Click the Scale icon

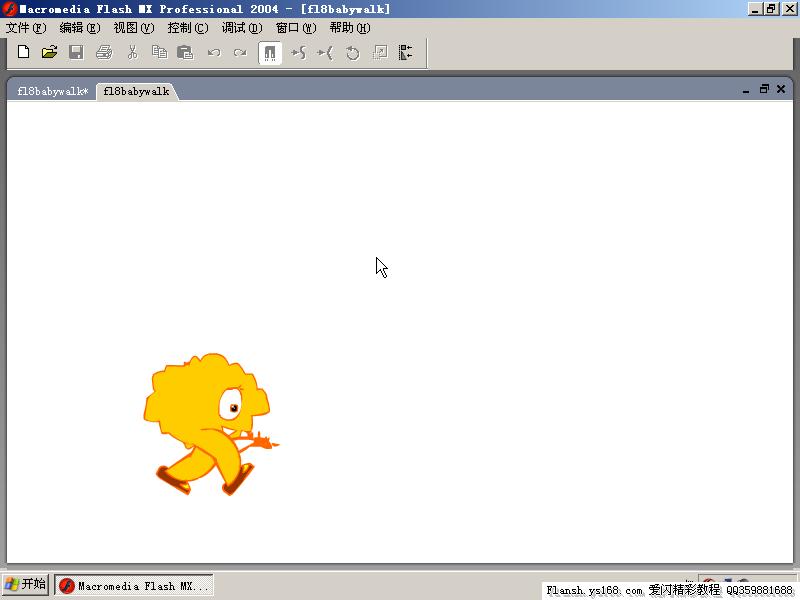click(x=380, y=53)
